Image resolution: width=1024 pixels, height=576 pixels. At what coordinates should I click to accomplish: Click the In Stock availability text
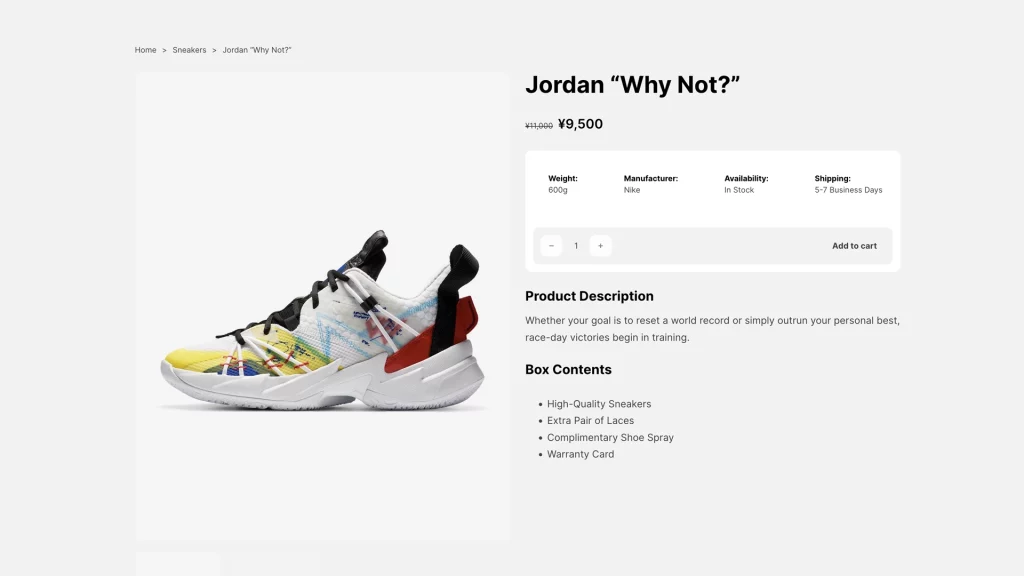pos(739,190)
